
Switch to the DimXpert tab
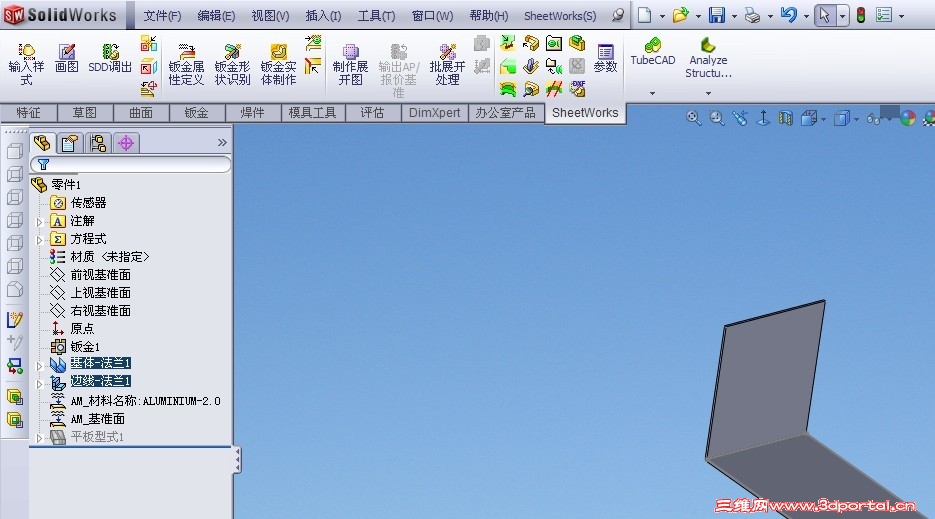tap(435, 113)
